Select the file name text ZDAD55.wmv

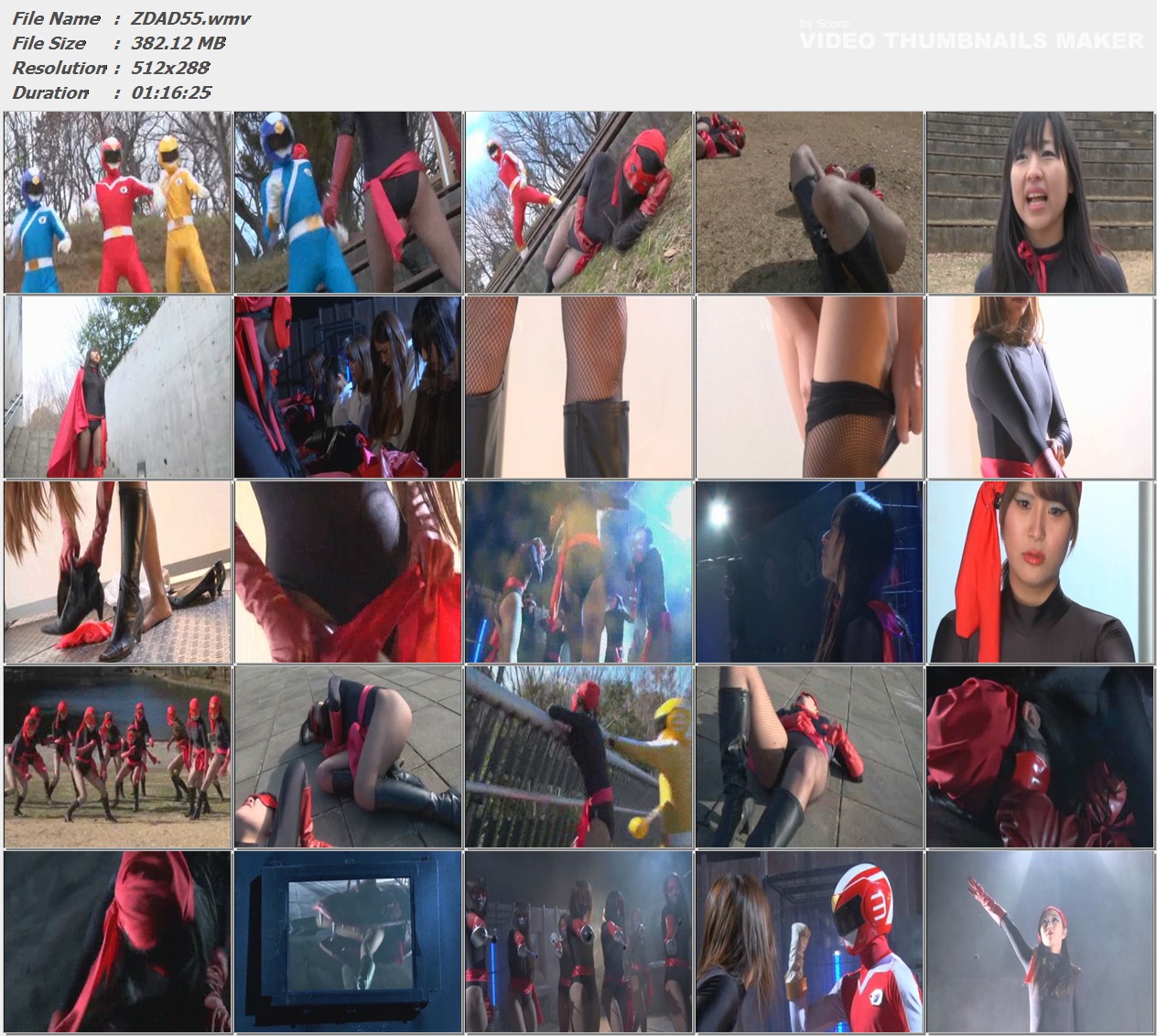point(190,18)
